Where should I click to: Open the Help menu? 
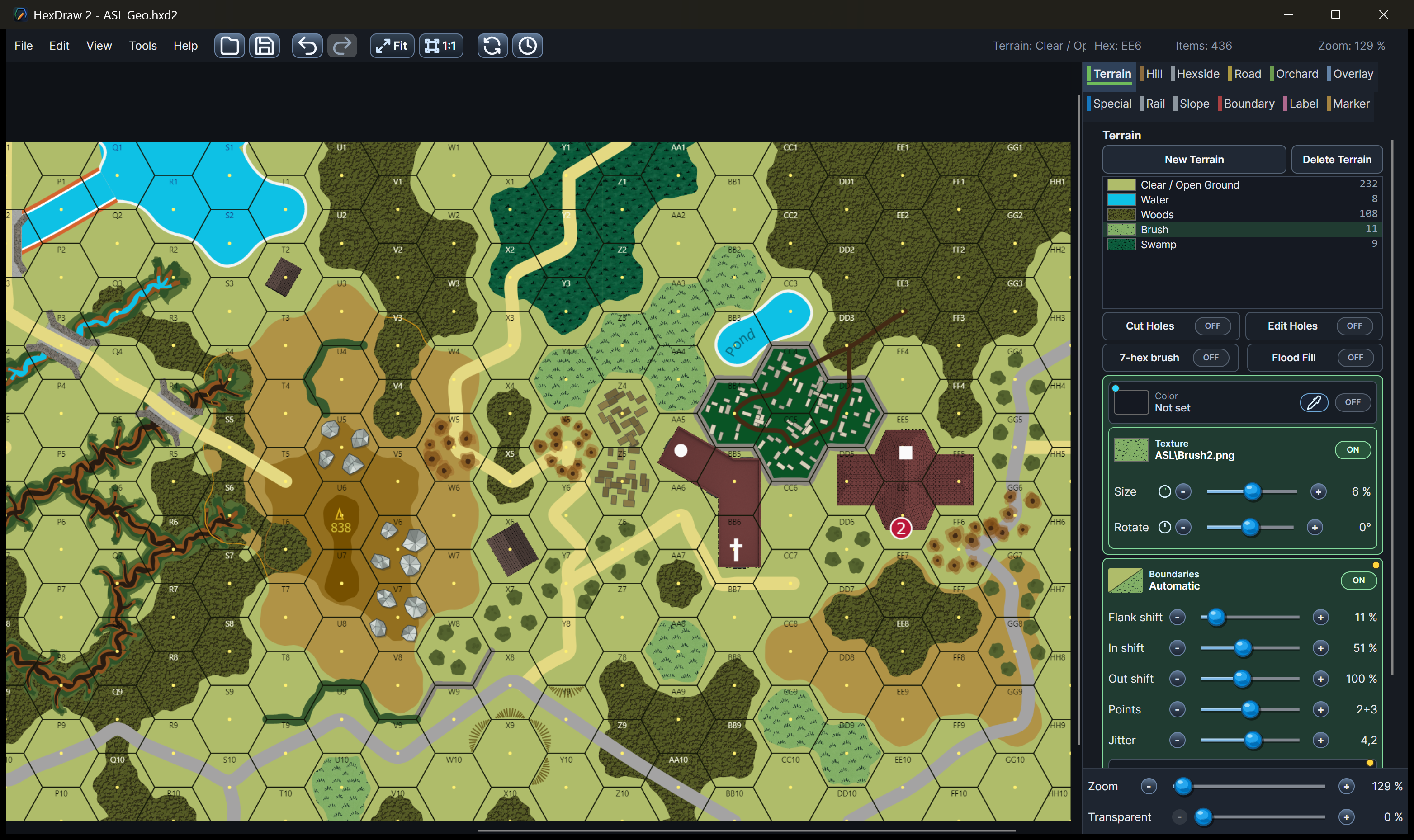tap(186, 46)
